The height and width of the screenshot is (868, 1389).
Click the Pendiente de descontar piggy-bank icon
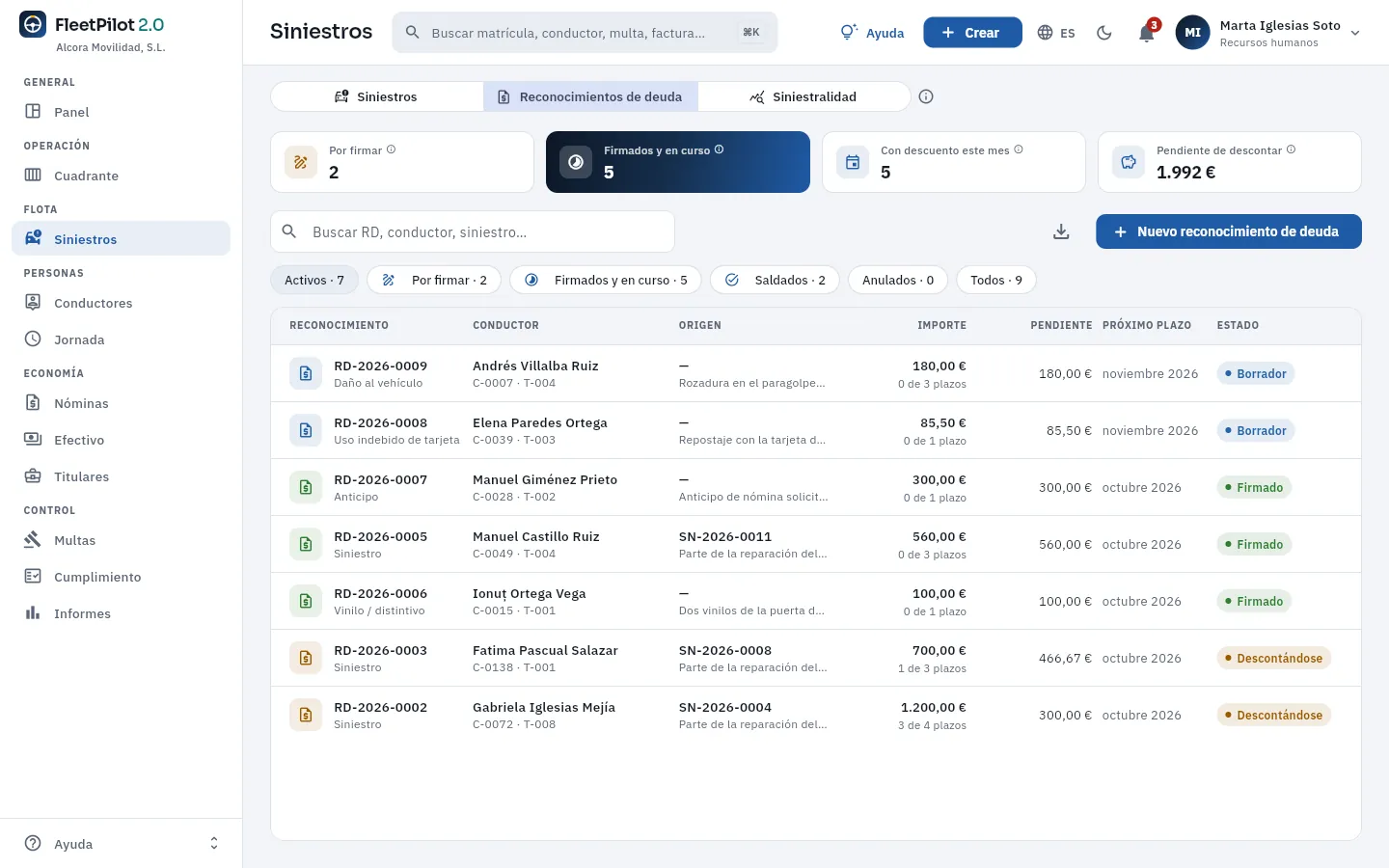(x=1129, y=162)
